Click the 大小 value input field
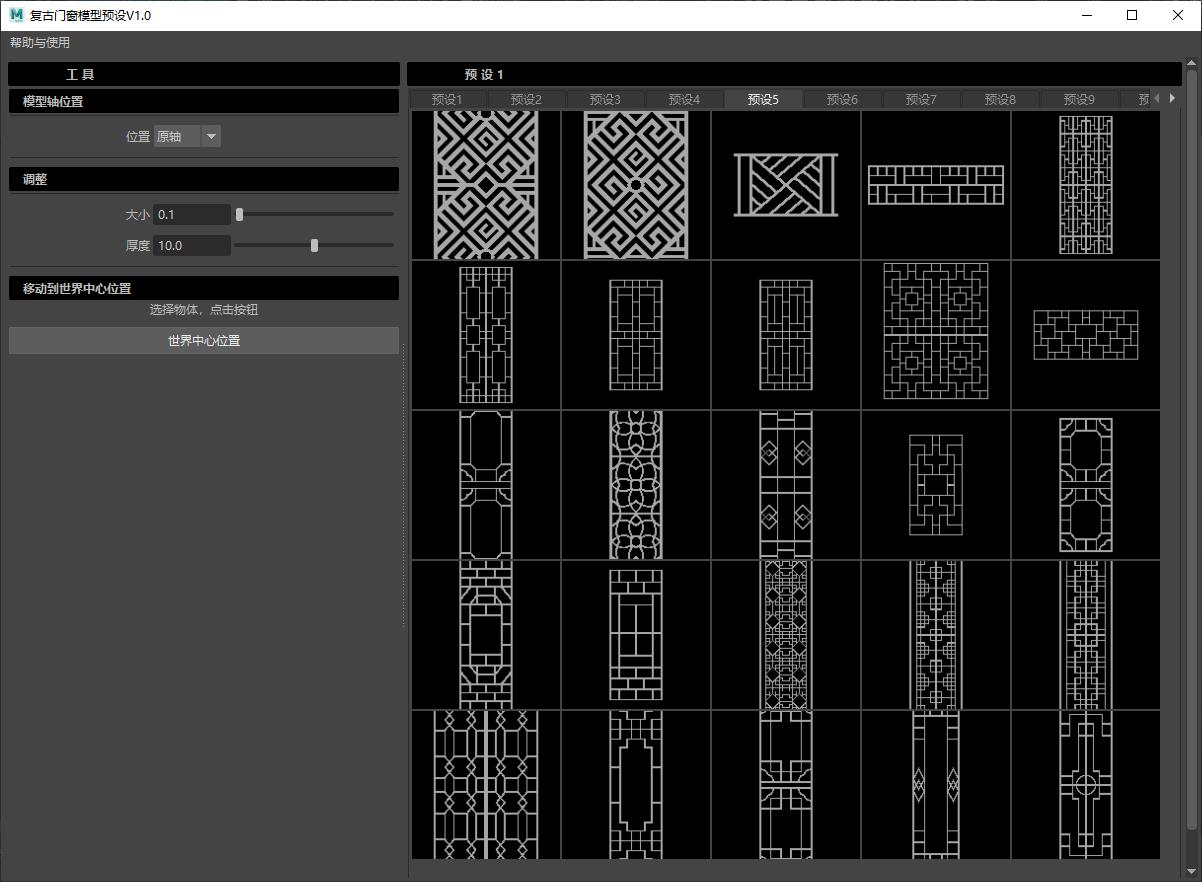Viewport: 1202px width, 882px height. [x=192, y=215]
